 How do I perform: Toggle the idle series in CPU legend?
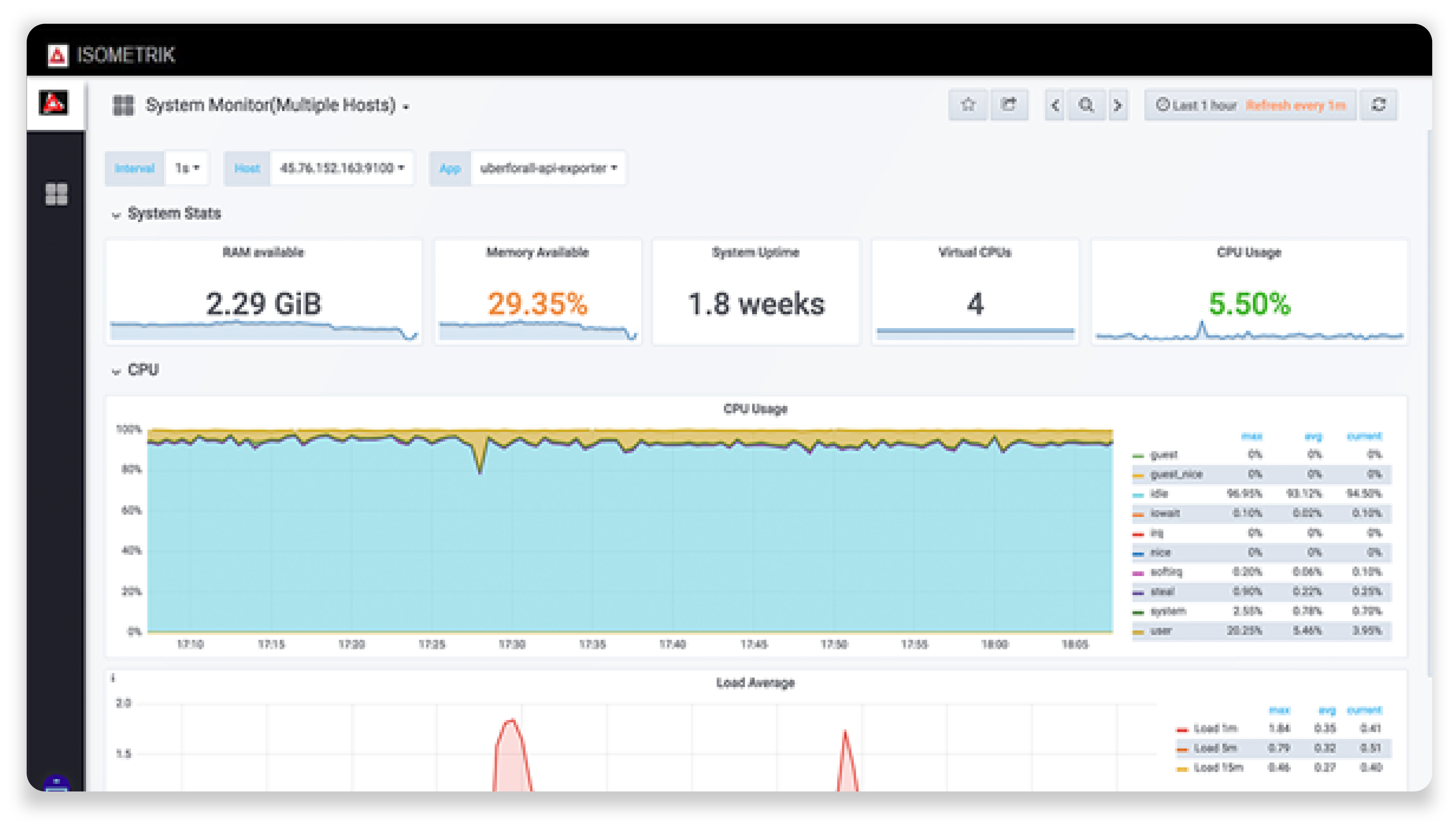click(x=1159, y=494)
